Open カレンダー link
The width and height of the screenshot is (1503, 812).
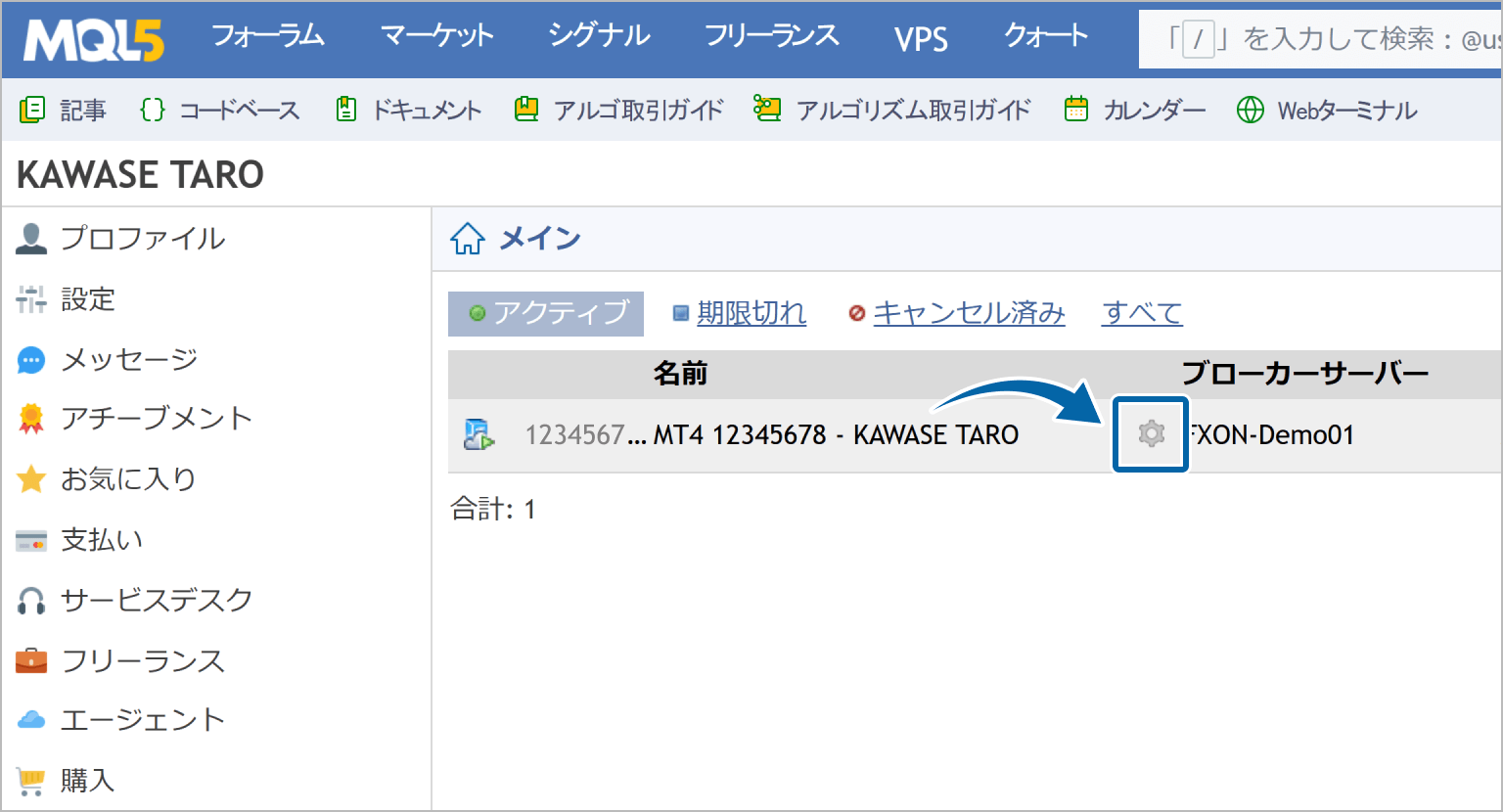[1155, 110]
